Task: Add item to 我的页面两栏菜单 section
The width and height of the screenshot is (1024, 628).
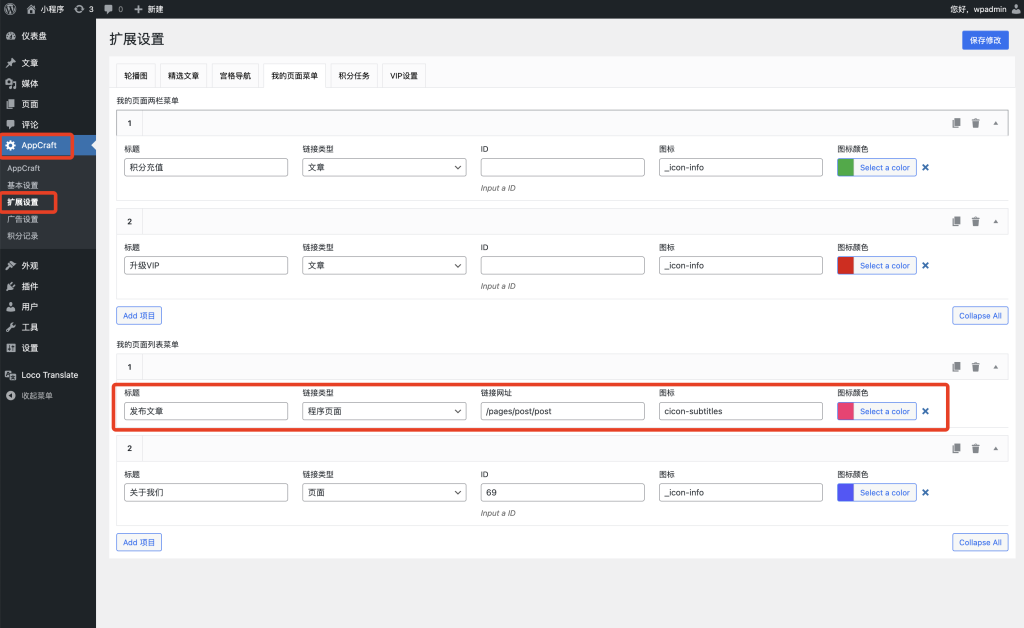Action: coord(139,316)
